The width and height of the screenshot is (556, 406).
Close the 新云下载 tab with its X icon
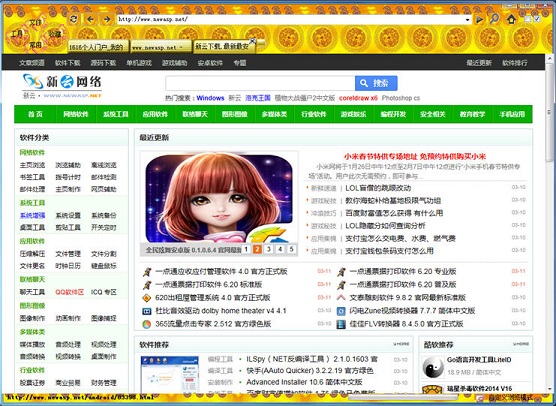click(252, 41)
